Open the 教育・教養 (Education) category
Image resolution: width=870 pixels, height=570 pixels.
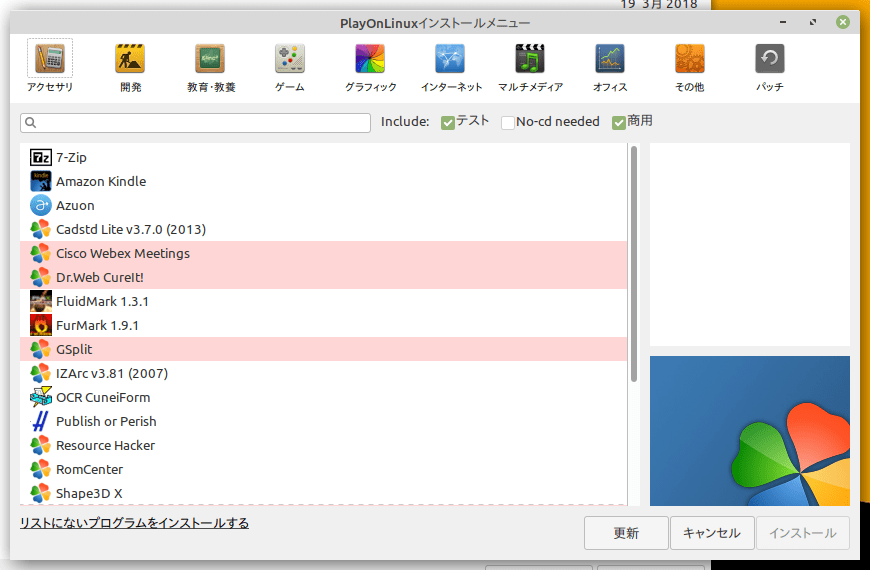tap(210, 66)
